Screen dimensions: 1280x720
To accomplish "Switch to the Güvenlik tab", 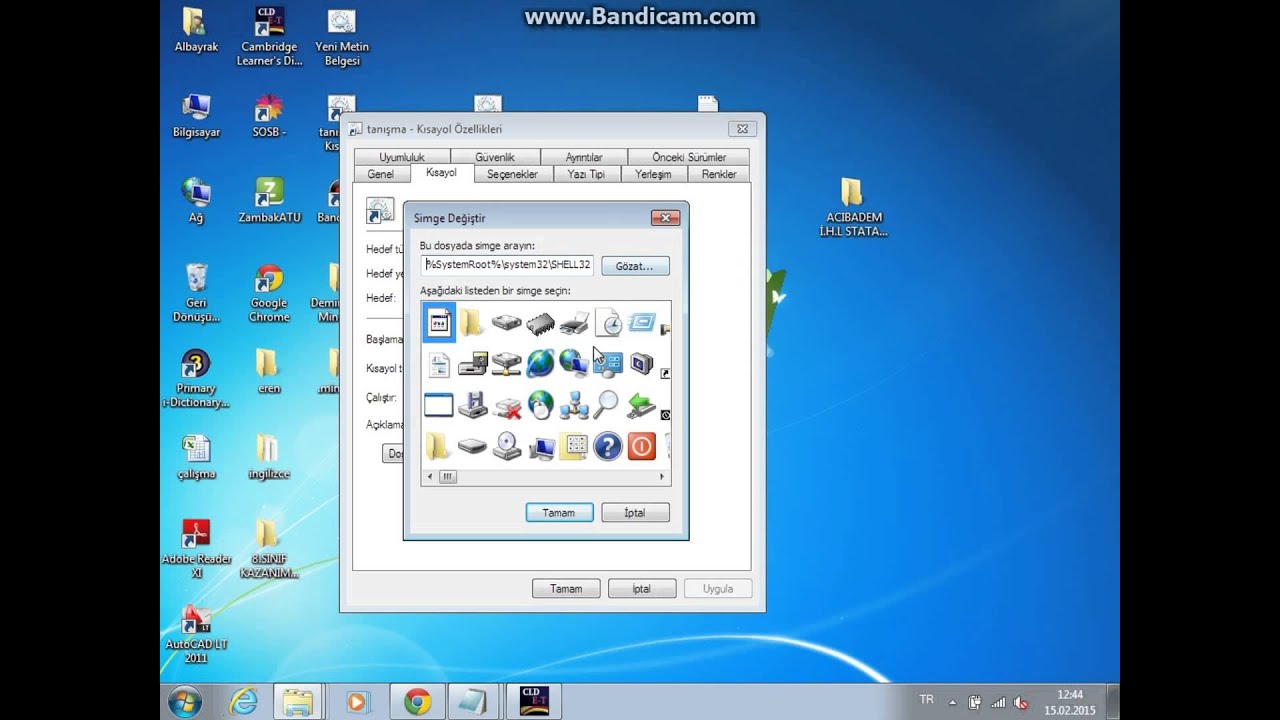I will [495, 157].
